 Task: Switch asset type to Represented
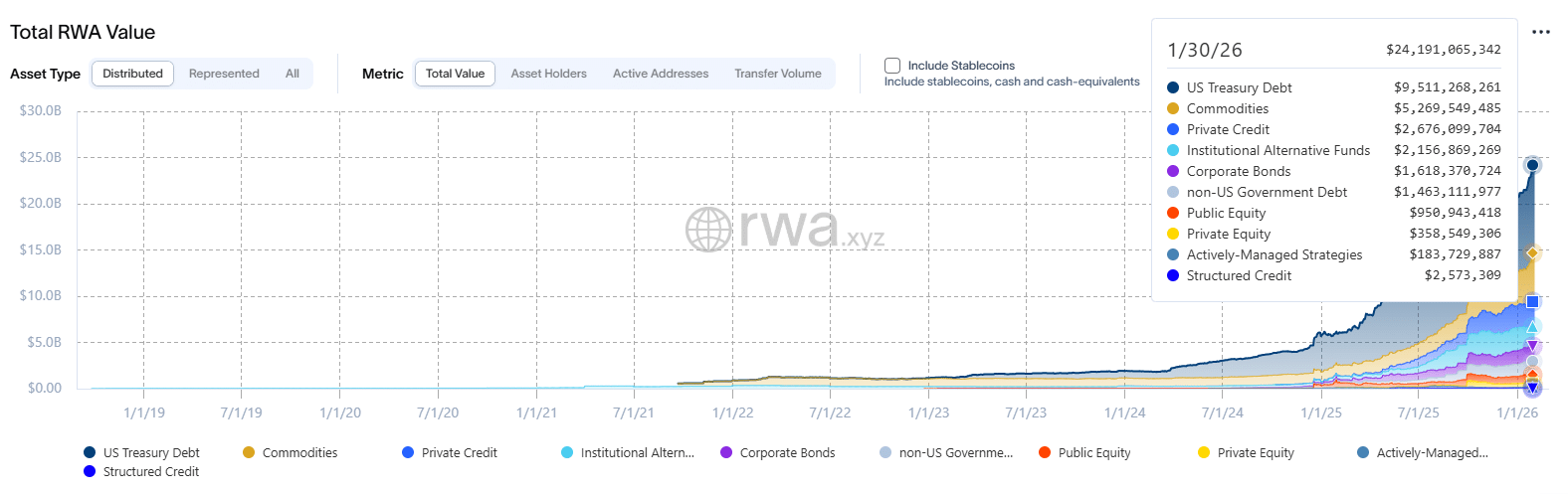click(x=224, y=74)
